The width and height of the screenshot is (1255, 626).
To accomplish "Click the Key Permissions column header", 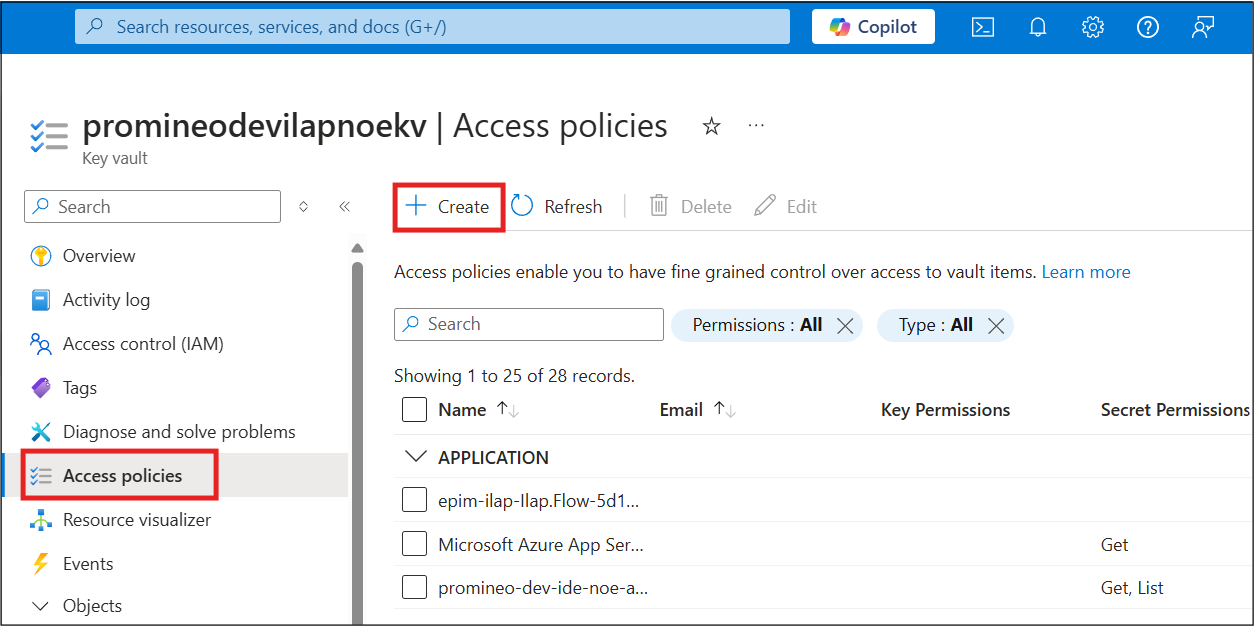I will coord(945,410).
